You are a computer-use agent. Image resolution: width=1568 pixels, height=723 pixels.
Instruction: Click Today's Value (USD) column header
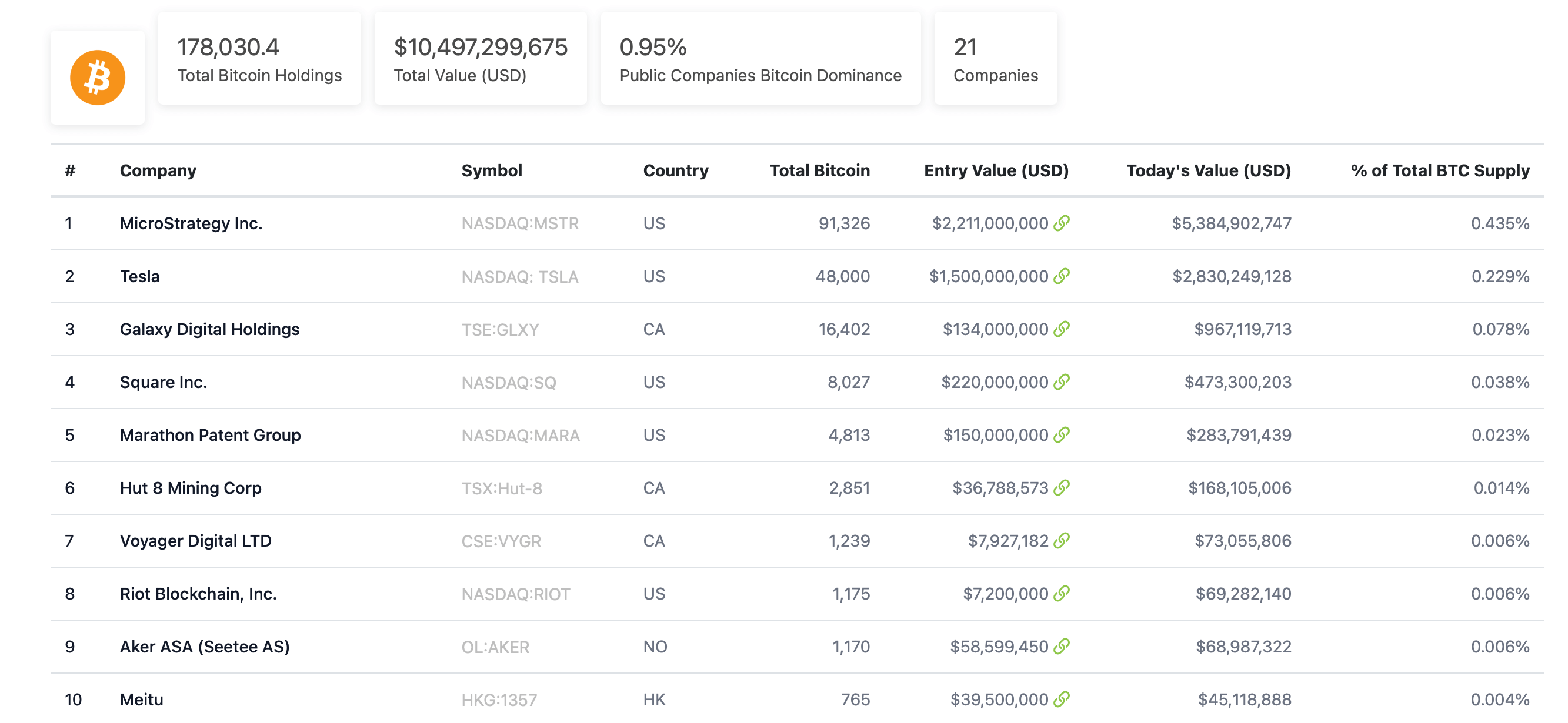(1208, 170)
